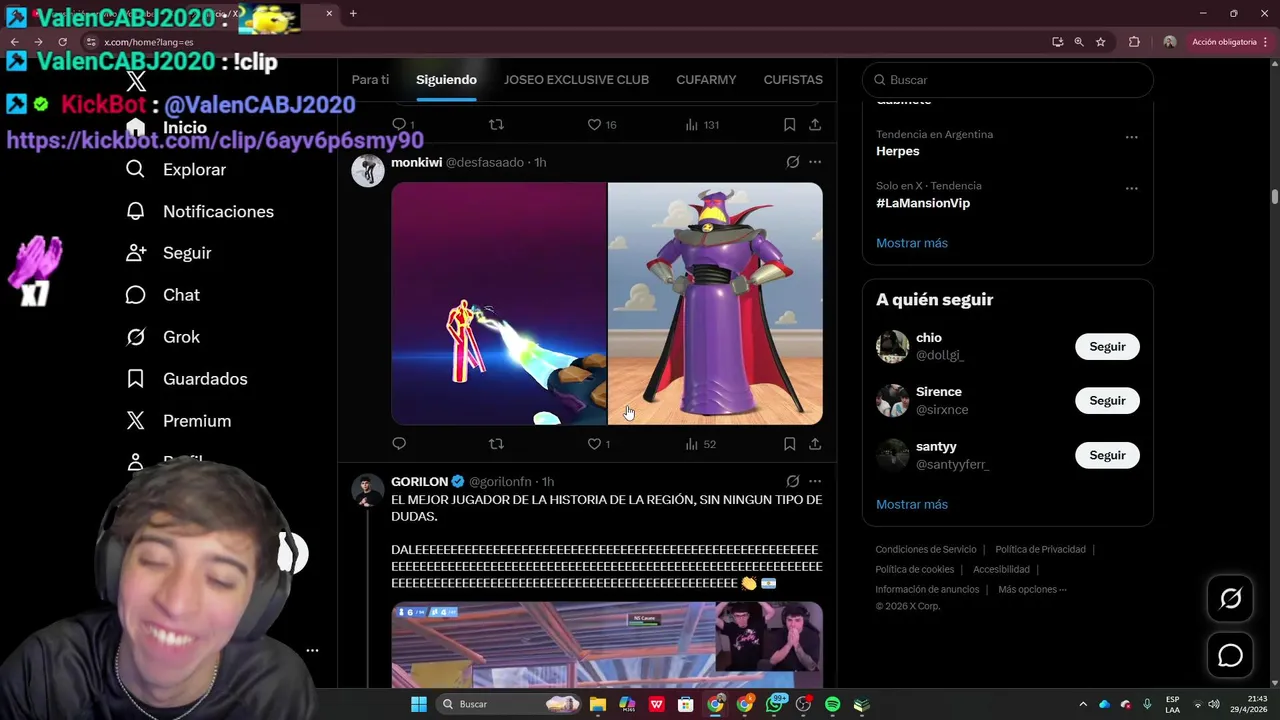Like monkiwi's post with 1 like
Image resolution: width=1280 pixels, height=720 pixels.
point(598,443)
